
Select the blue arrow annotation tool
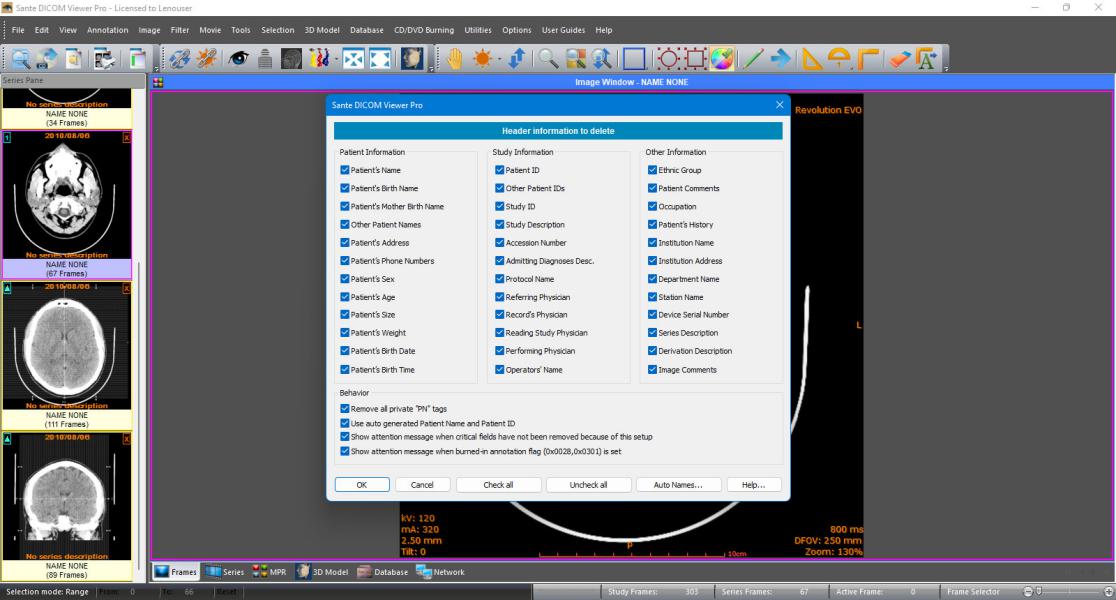tap(781, 58)
